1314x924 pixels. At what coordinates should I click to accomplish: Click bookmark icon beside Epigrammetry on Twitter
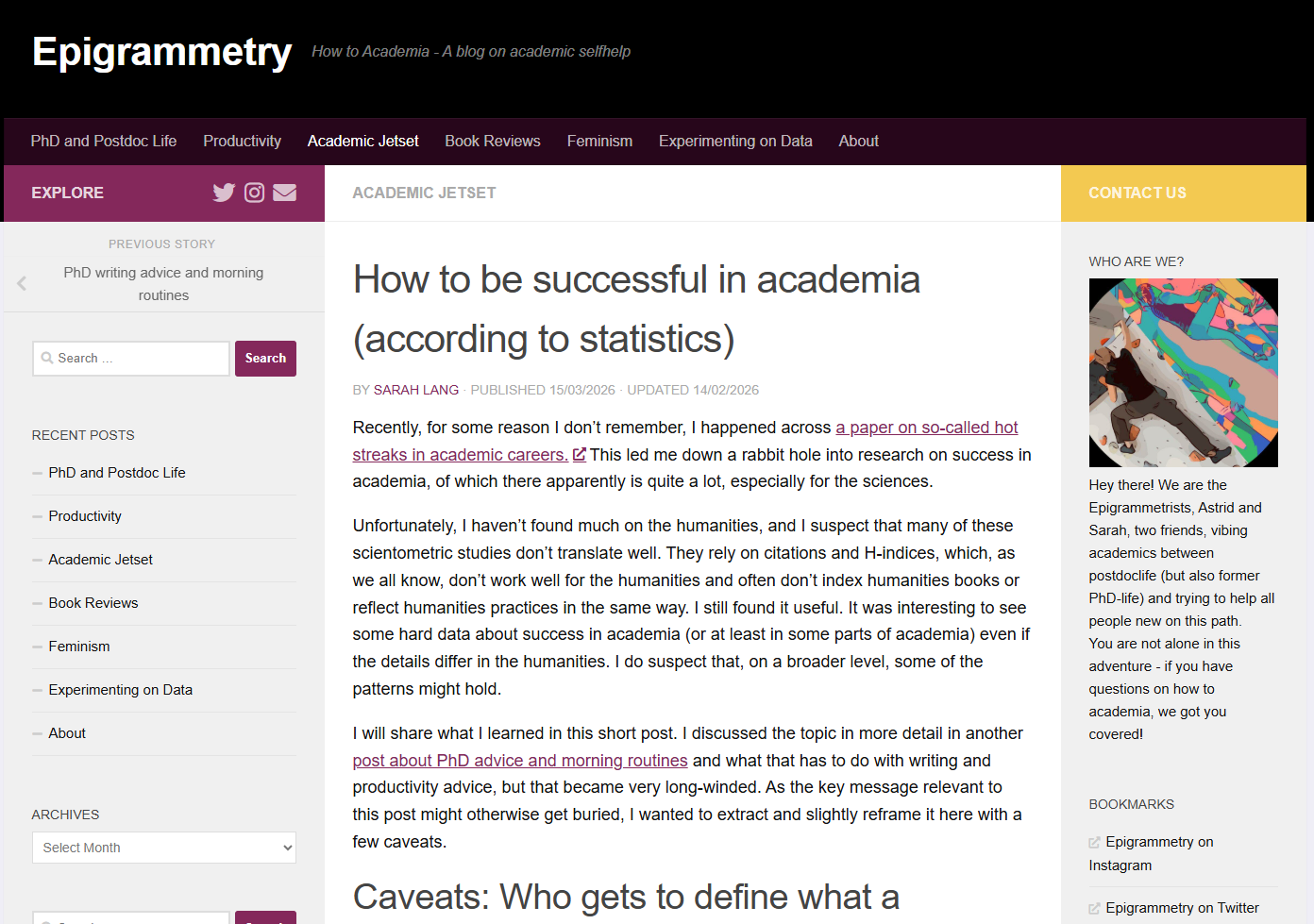coord(1095,909)
